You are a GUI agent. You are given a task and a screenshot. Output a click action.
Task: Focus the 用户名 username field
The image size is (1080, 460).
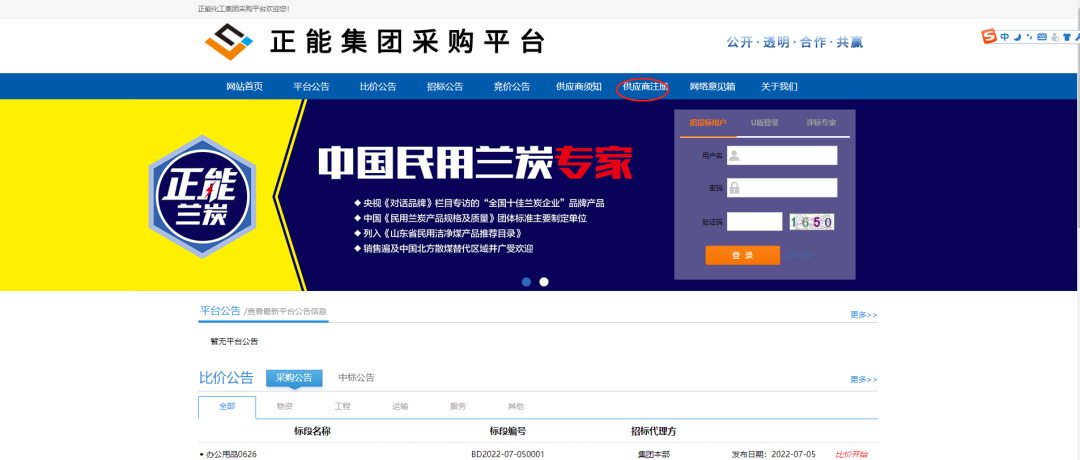pyautogui.click(x=782, y=156)
